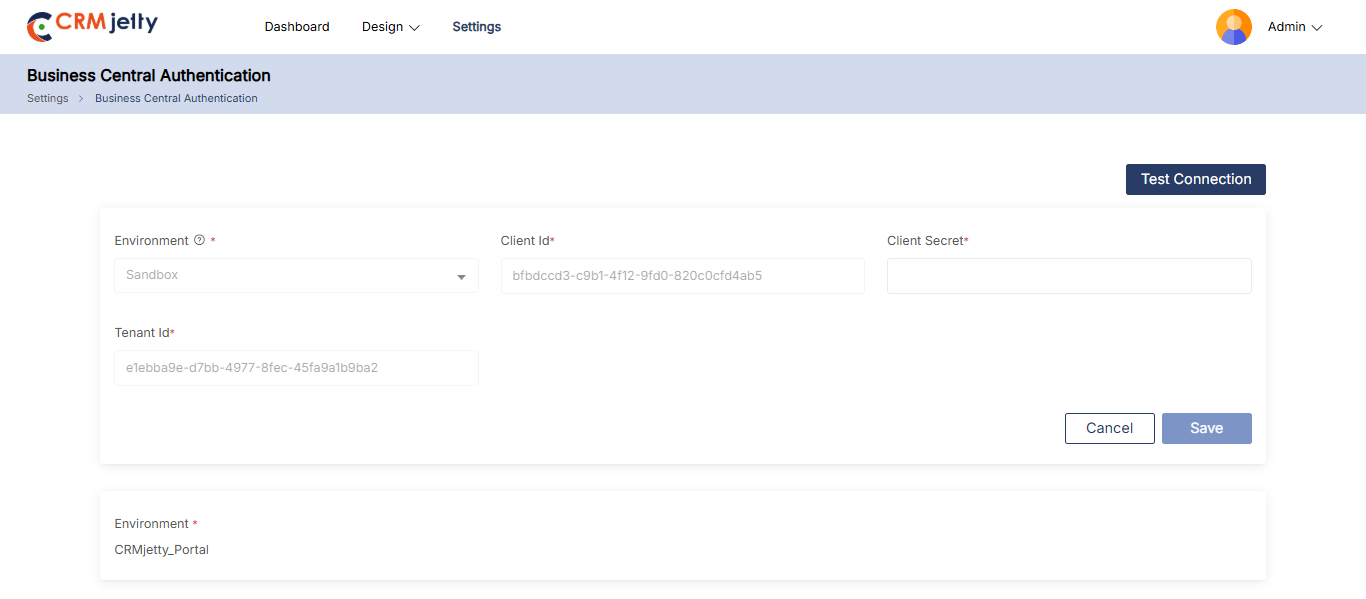Open the Admin account dropdown chevron
Image resolution: width=1366 pixels, height=599 pixels.
(1317, 28)
